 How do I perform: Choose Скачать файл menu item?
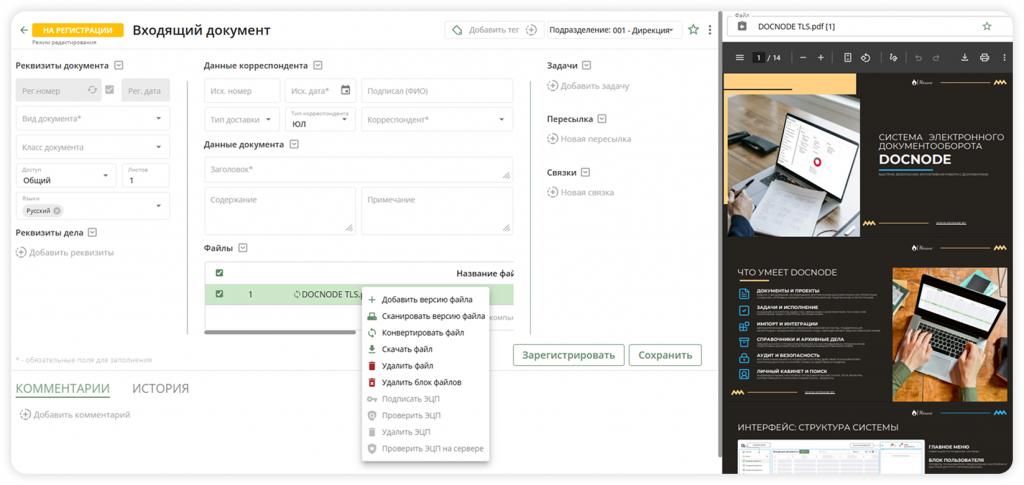(x=425, y=349)
